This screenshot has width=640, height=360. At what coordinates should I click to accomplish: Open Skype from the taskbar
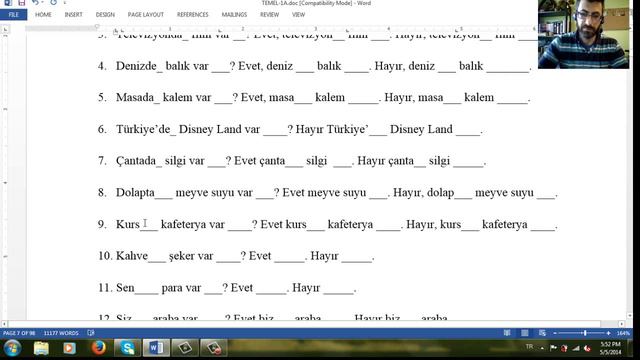coord(127,348)
